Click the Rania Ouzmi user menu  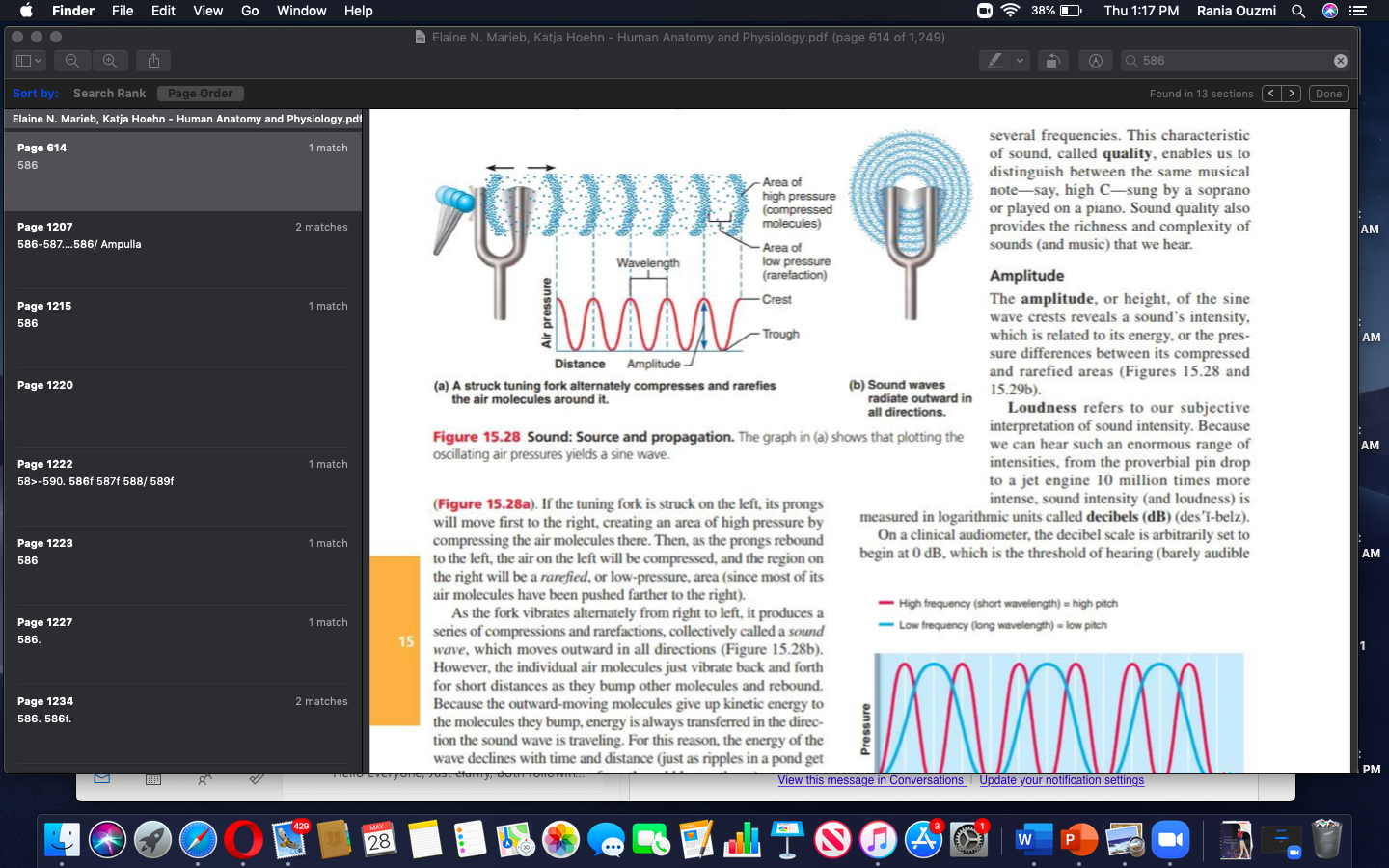pyautogui.click(x=1236, y=11)
